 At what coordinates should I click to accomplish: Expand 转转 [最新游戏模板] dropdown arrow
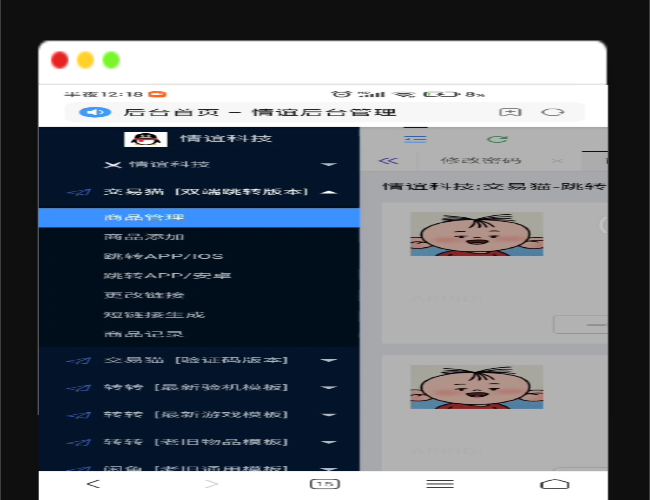pos(329,415)
